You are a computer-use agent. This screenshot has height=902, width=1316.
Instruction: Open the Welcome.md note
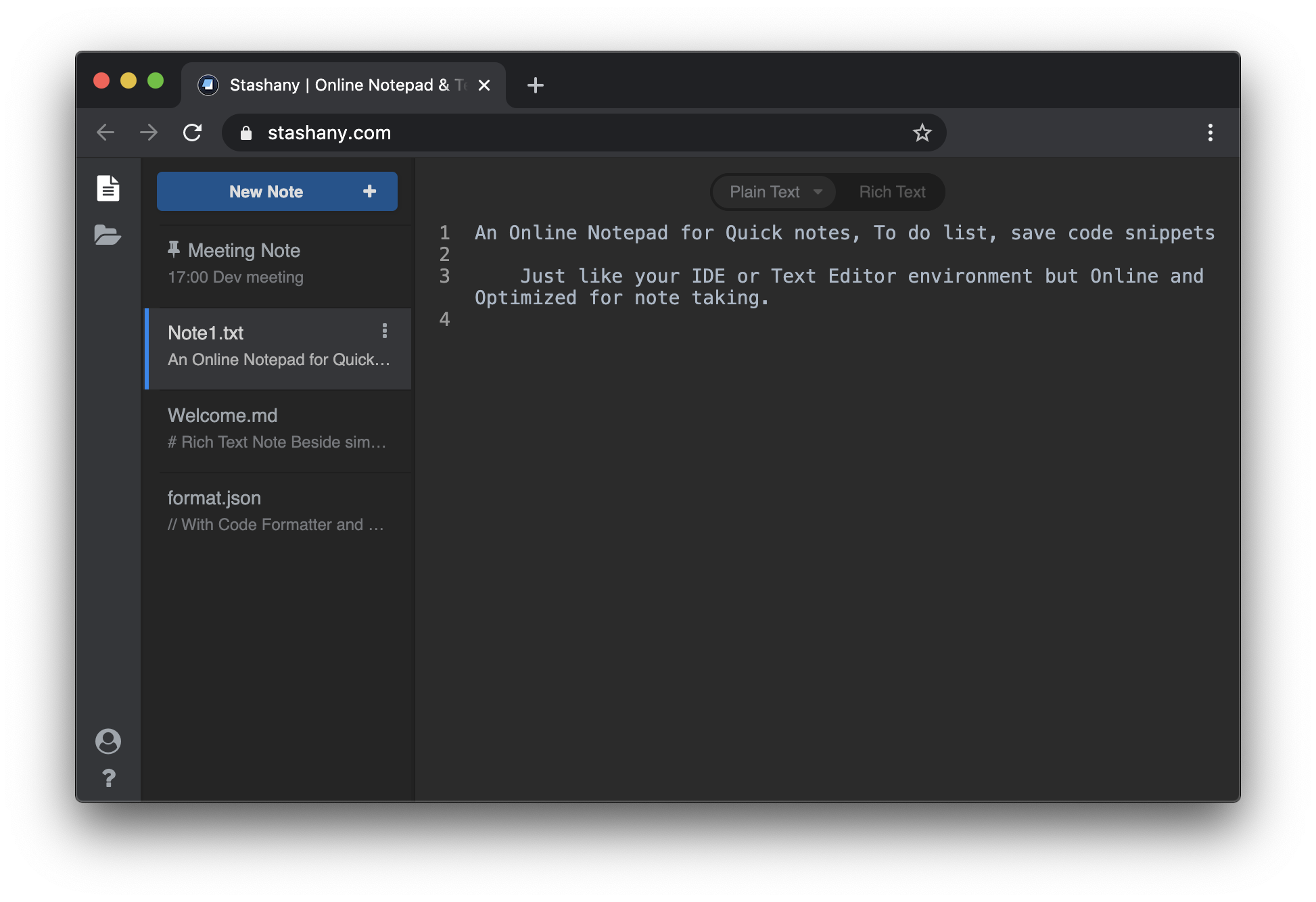point(277,428)
